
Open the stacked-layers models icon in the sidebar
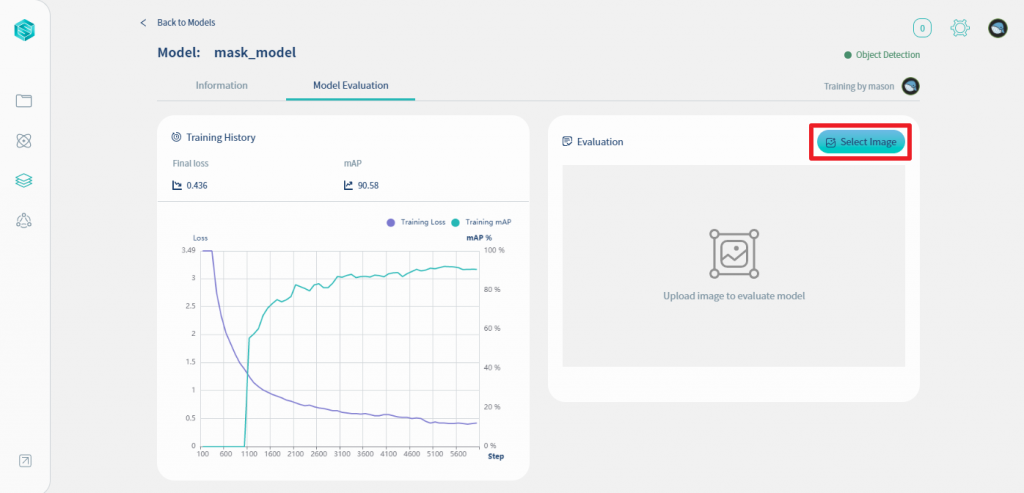24,181
